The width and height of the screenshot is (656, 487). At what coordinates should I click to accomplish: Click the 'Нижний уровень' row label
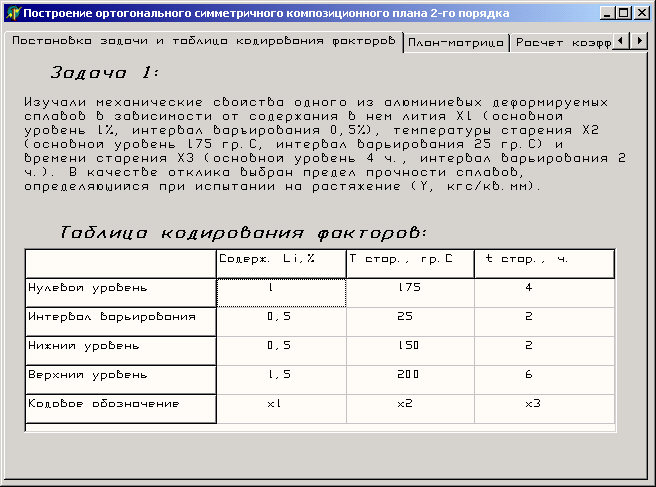121,351
